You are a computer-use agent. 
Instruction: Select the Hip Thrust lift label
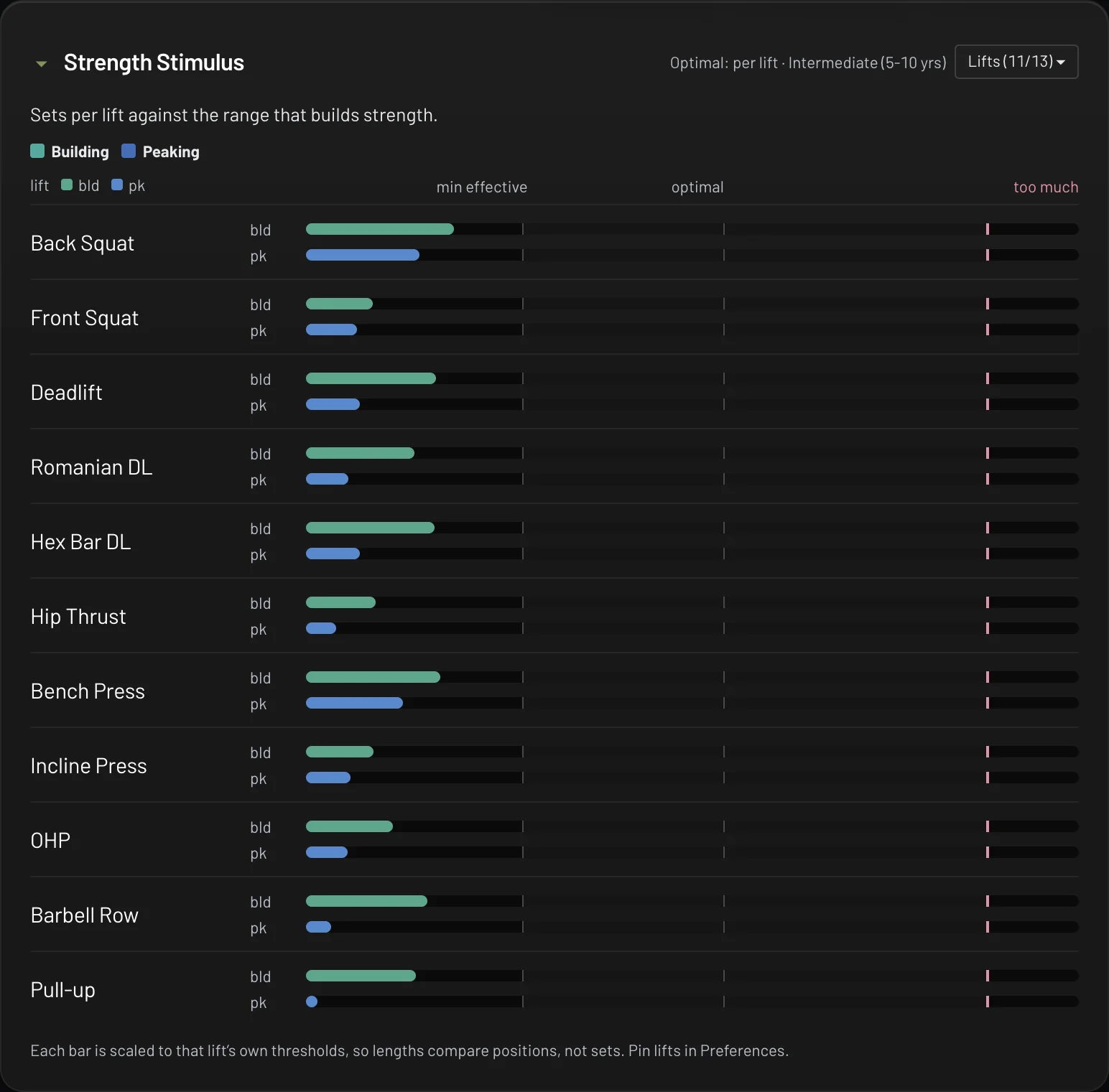point(78,617)
